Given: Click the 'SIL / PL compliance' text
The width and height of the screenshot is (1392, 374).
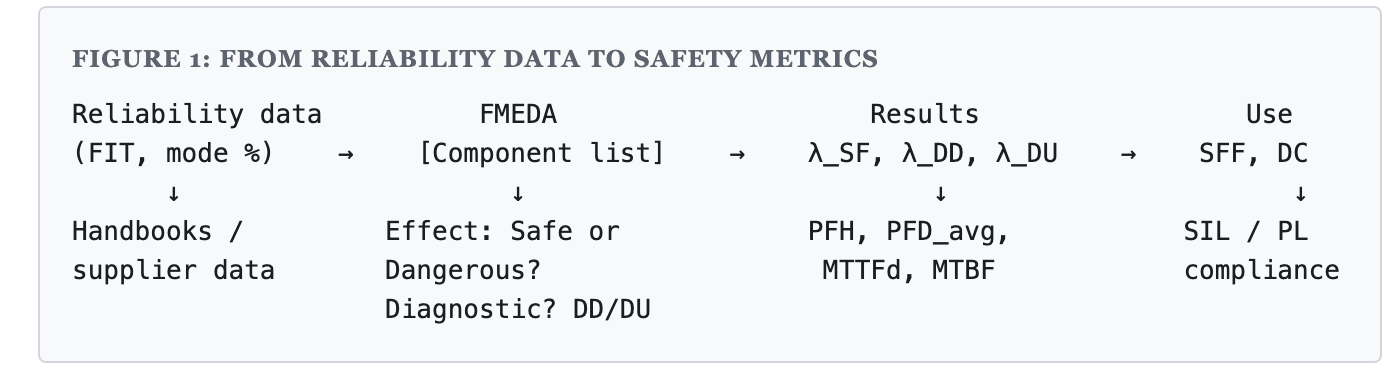Looking at the screenshot, I should [1261, 251].
